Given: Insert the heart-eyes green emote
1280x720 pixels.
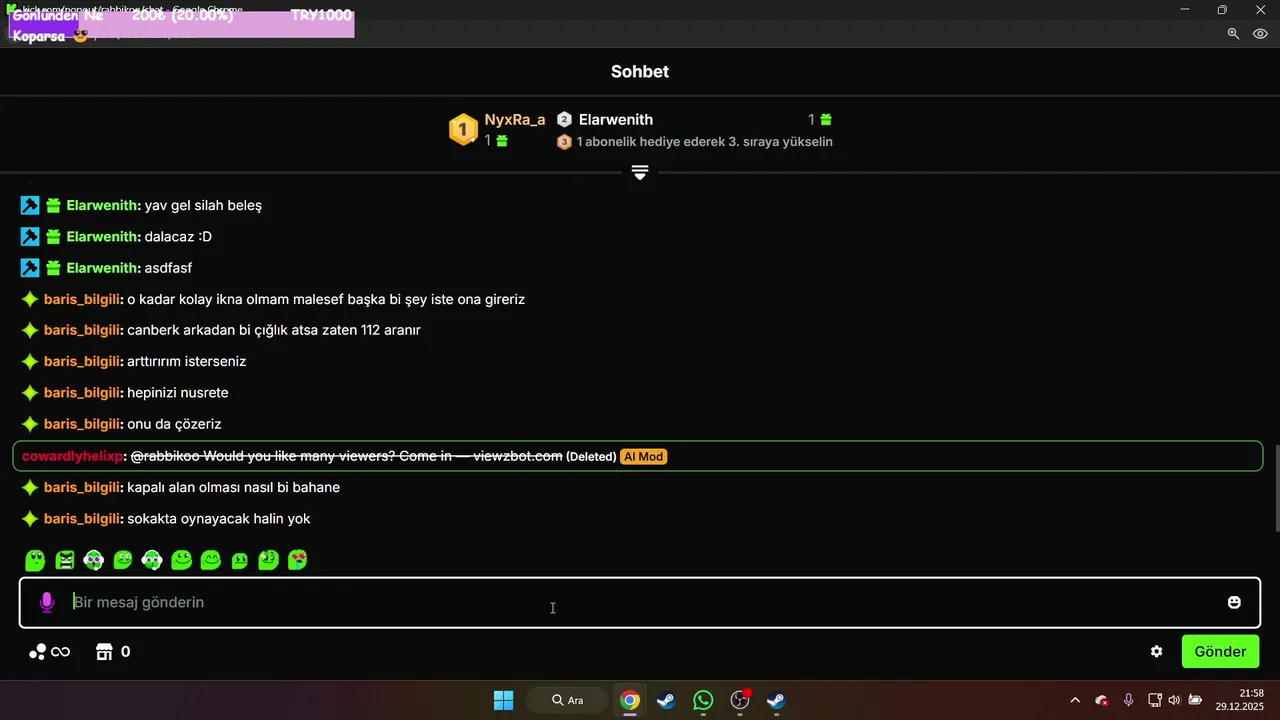Looking at the screenshot, I should [x=298, y=560].
